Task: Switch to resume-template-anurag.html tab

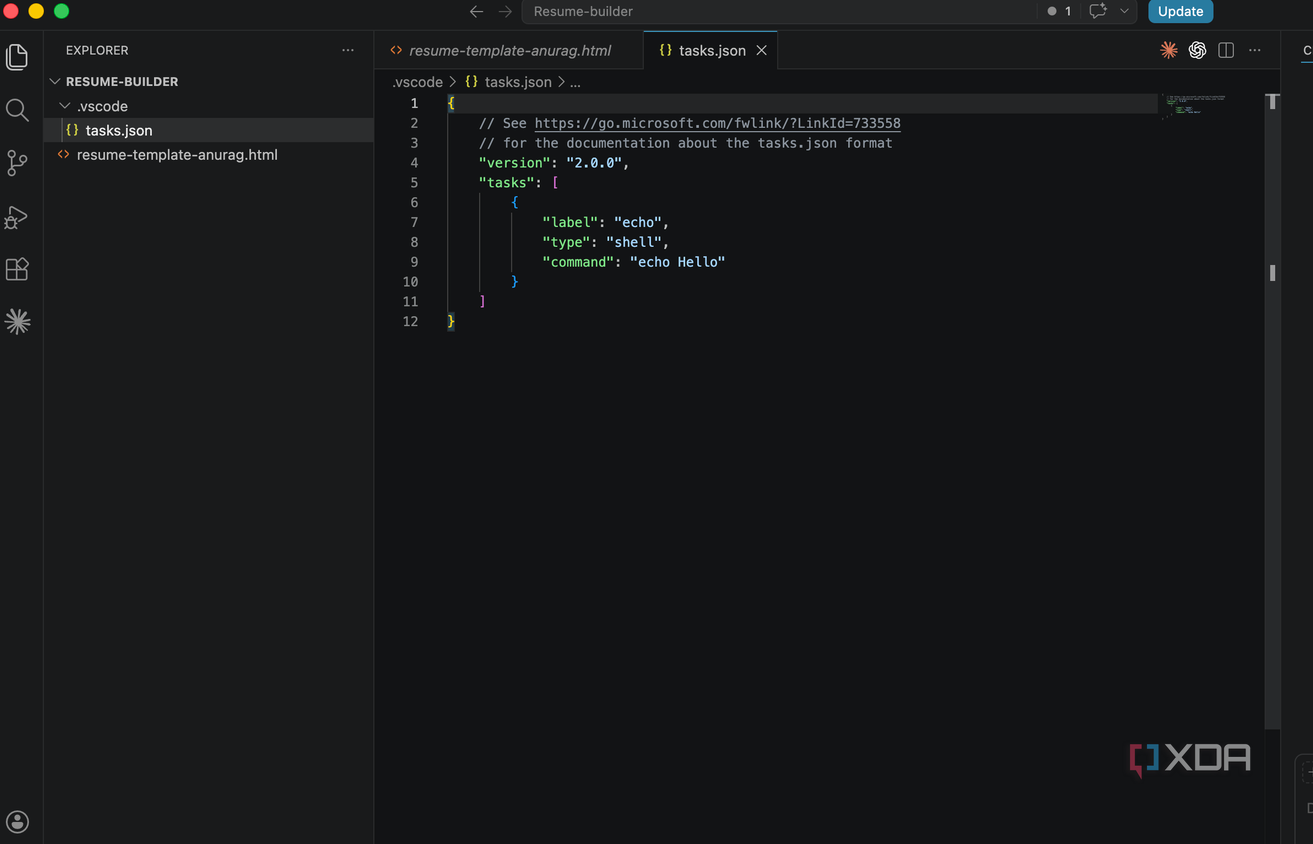Action: pos(509,50)
